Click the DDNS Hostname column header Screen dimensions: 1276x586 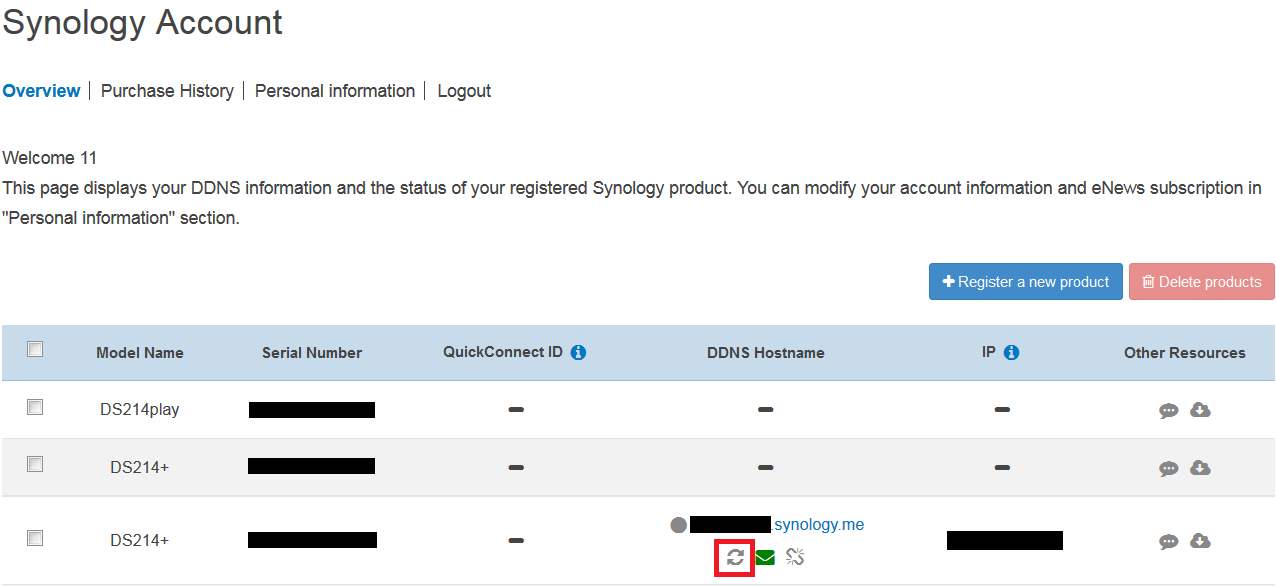pos(766,353)
